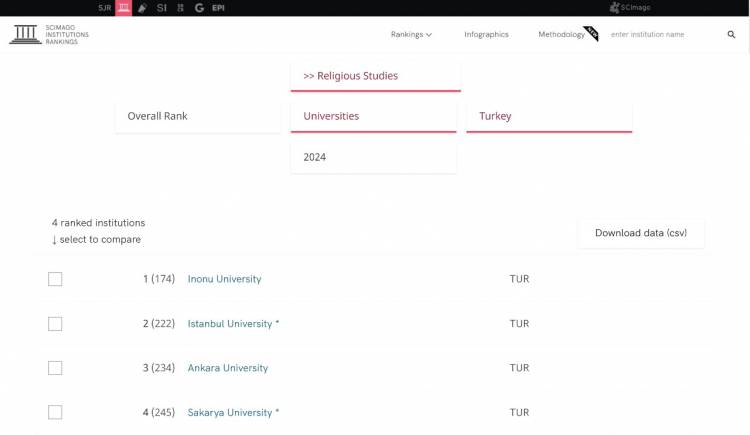
Task: Open the Turkey country dropdown
Action: [549, 116]
